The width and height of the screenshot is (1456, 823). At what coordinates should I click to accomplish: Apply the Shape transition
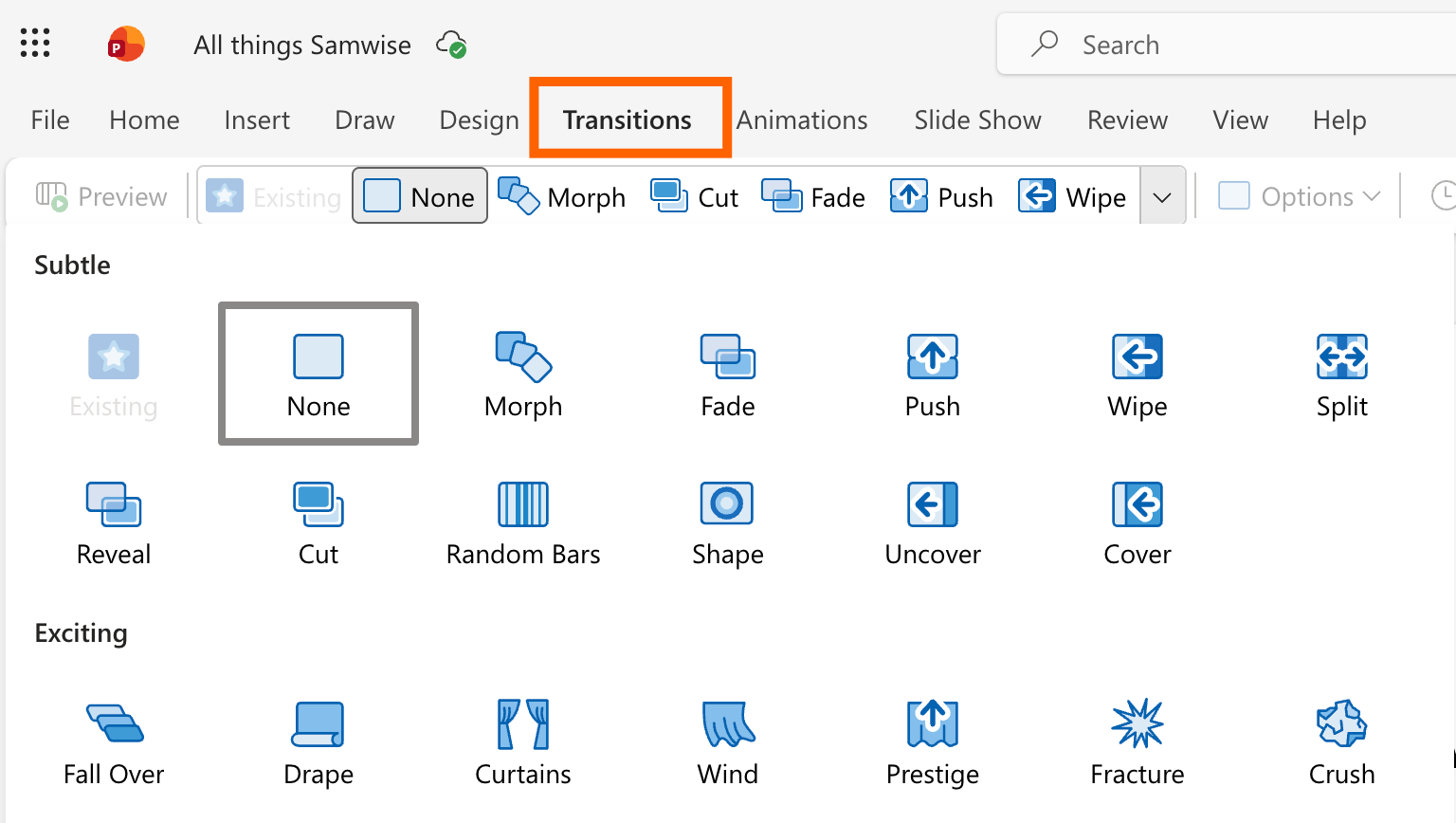click(728, 523)
